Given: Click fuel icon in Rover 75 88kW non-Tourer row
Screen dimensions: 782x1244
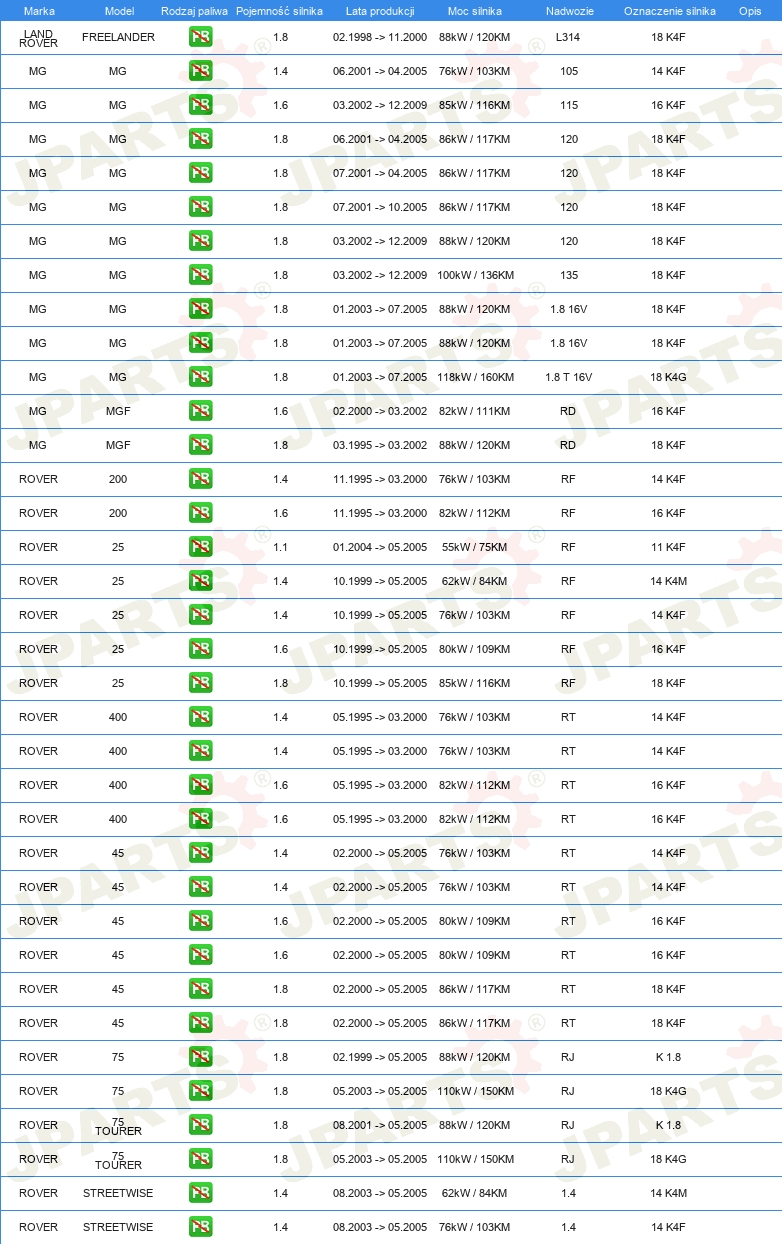Looking at the screenshot, I should click(200, 1057).
